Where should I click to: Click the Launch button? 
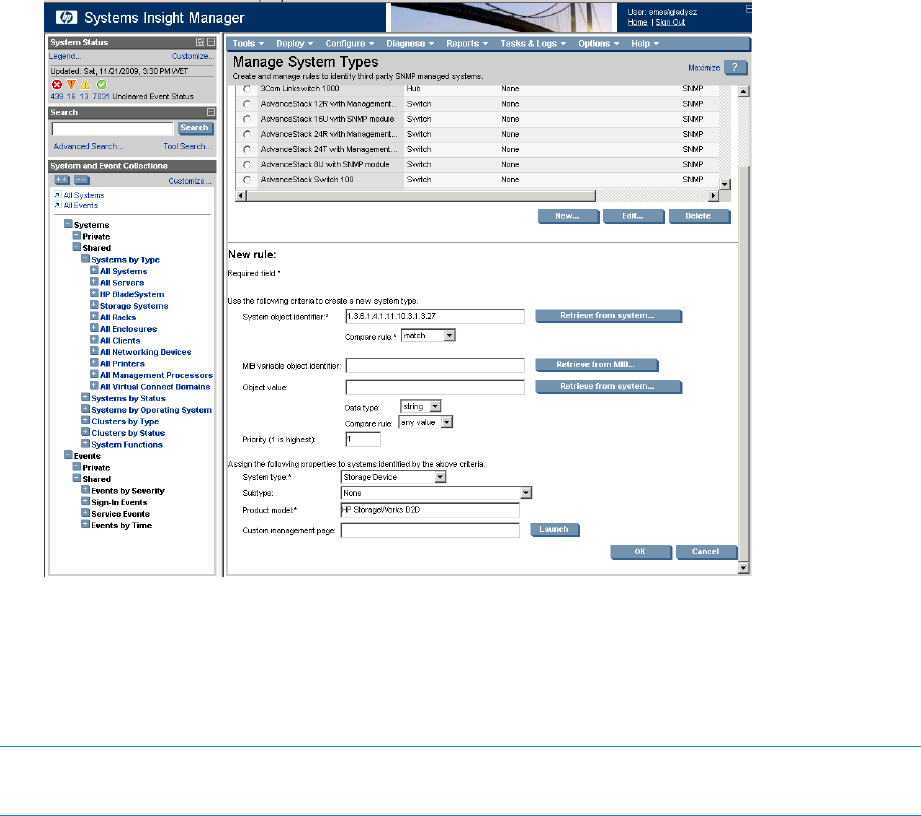pyautogui.click(x=554, y=529)
